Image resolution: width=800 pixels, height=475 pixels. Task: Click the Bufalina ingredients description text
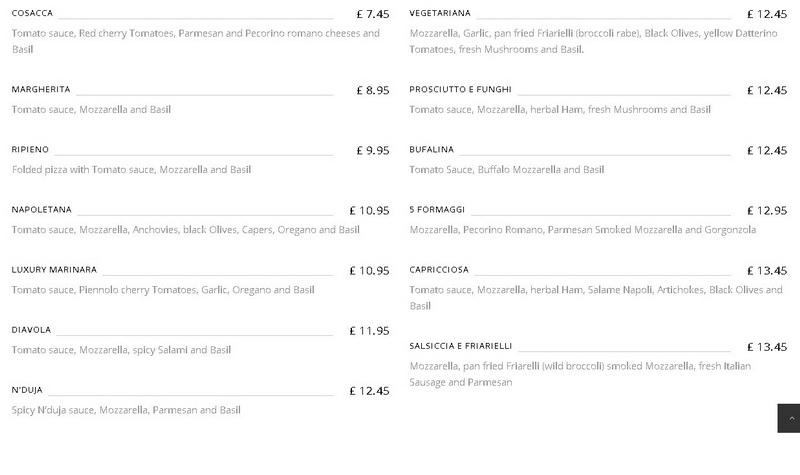point(507,170)
